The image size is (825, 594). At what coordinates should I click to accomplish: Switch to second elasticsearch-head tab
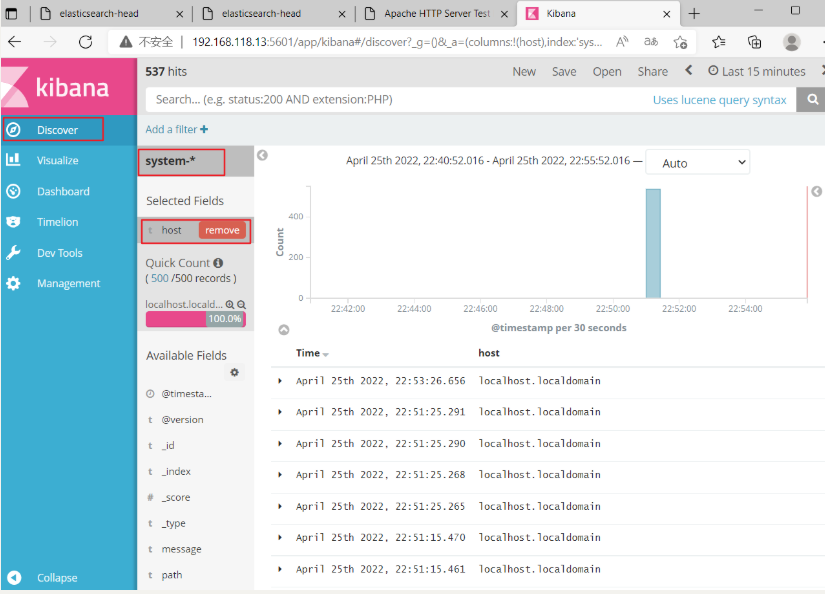261,14
